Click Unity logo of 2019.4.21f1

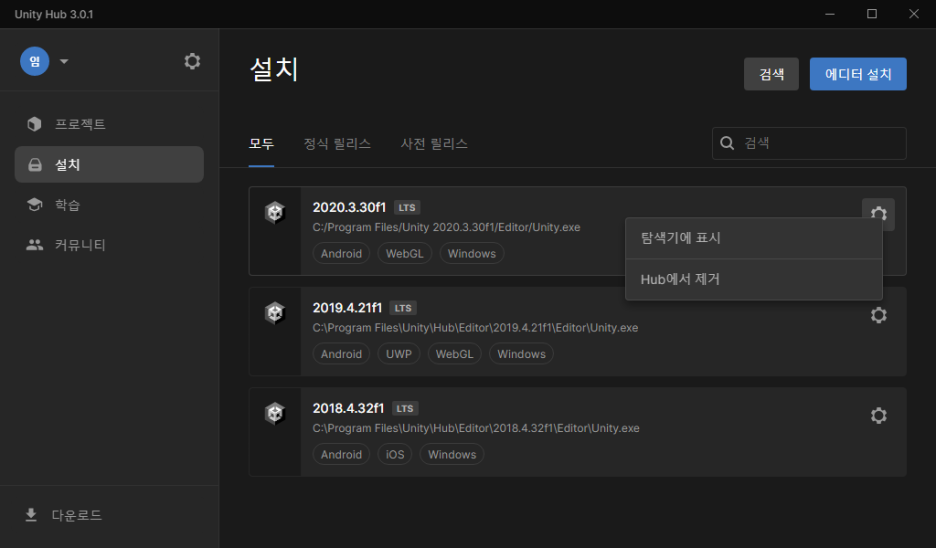click(275, 312)
